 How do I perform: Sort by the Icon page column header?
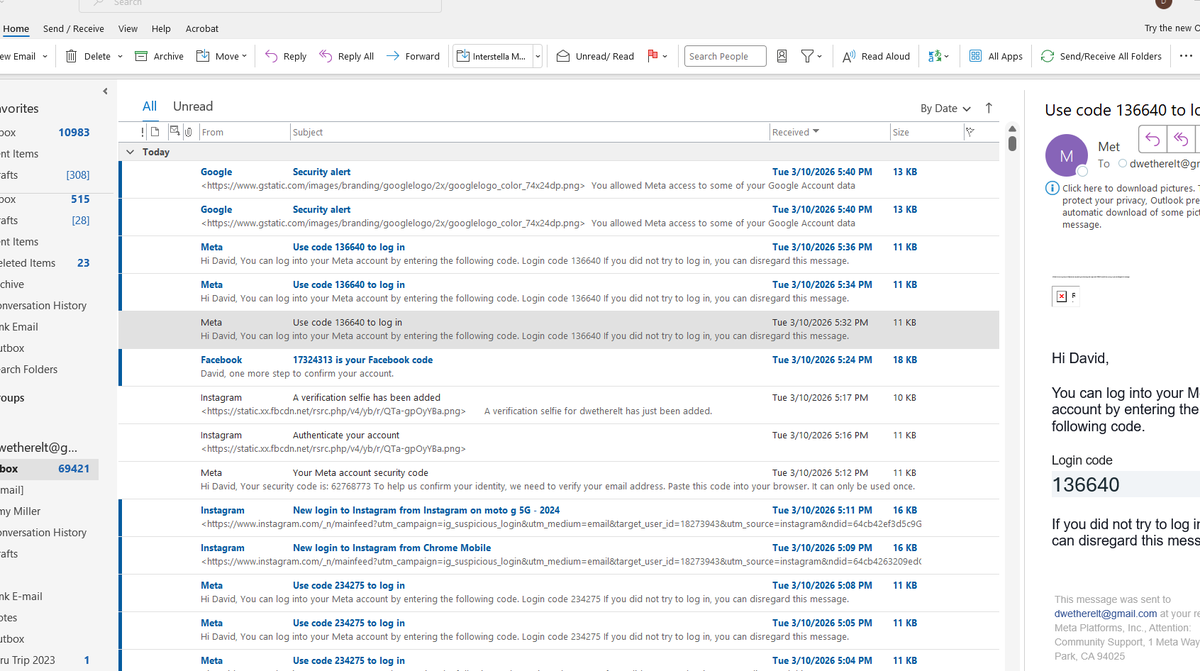pyautogui.click(x=155, y=132)
